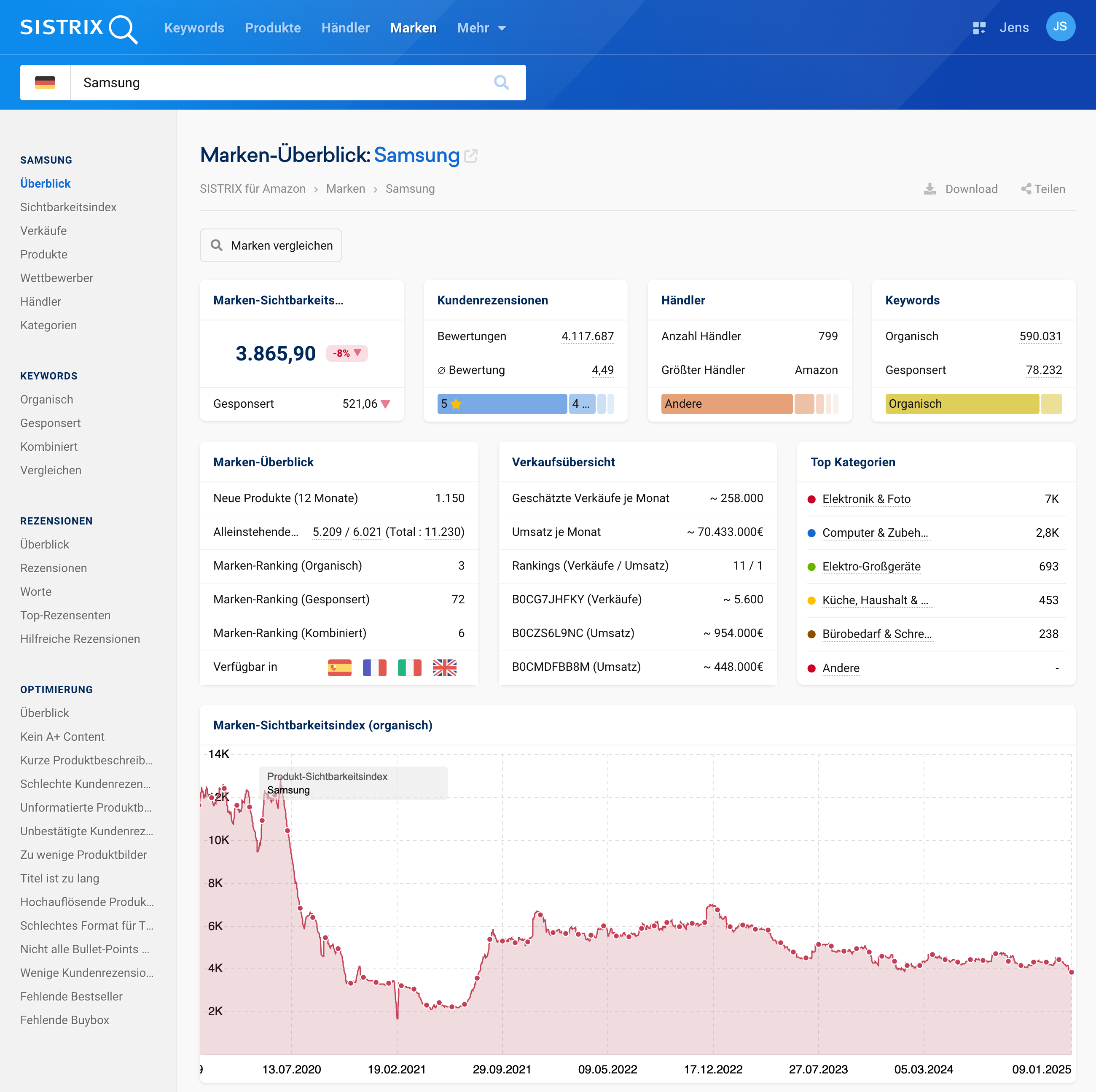Image resolution: width=1096 pixels, height=1092 pixels.
Task: Click the Produkt-Sichtbarkeitsindex Samsung chart legend
Action: click(353, 783)
